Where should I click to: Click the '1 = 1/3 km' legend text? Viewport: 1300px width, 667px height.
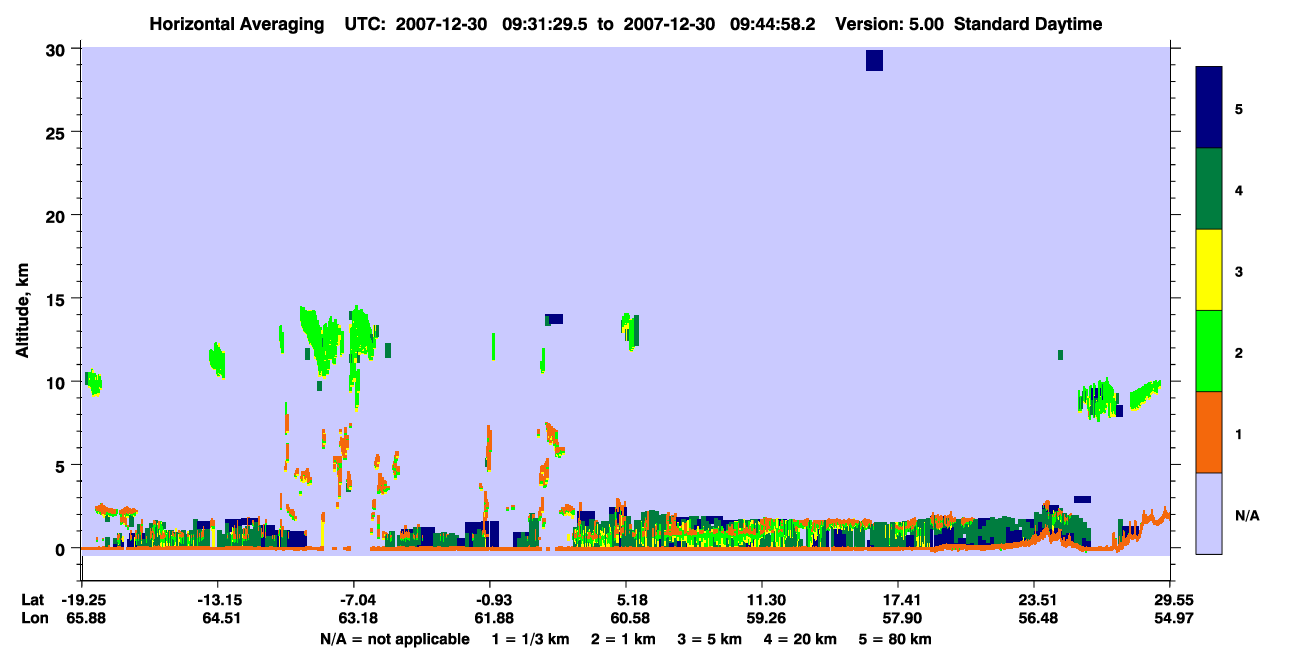[531, 638]
